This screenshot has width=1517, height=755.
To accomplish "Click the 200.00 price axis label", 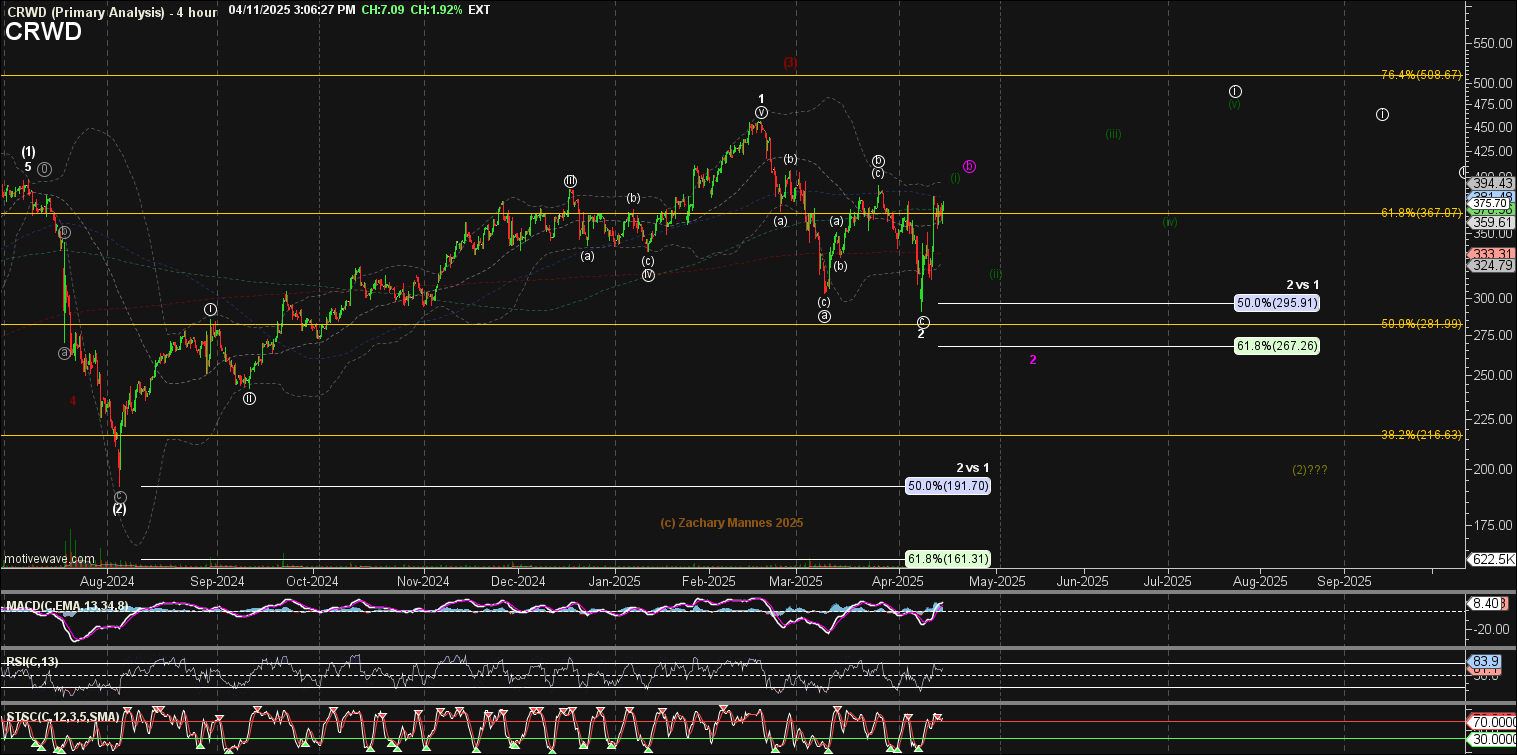I will click(1492, 469).
